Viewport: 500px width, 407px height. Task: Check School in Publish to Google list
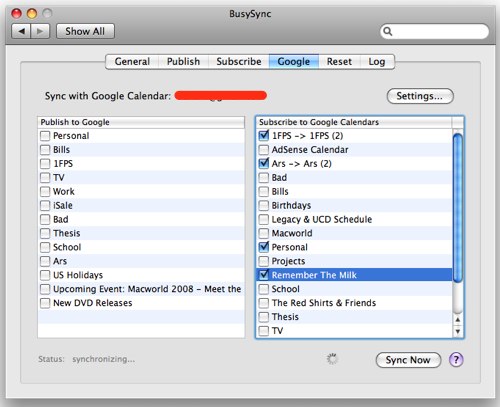click(45, 247)
